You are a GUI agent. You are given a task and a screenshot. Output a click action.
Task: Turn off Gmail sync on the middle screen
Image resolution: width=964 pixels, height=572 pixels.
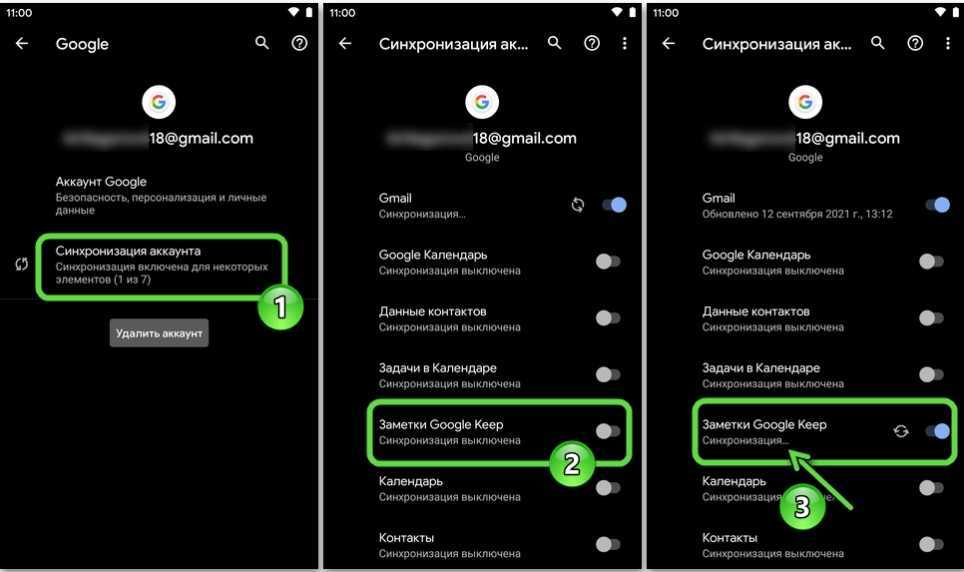click(x=614, y=205)
